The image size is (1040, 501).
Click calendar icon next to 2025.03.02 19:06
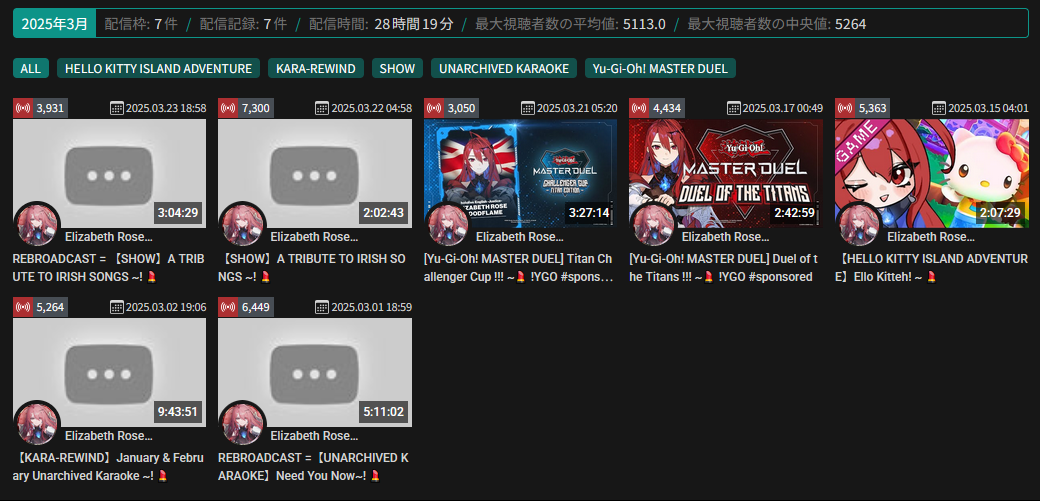pos(117,307)
